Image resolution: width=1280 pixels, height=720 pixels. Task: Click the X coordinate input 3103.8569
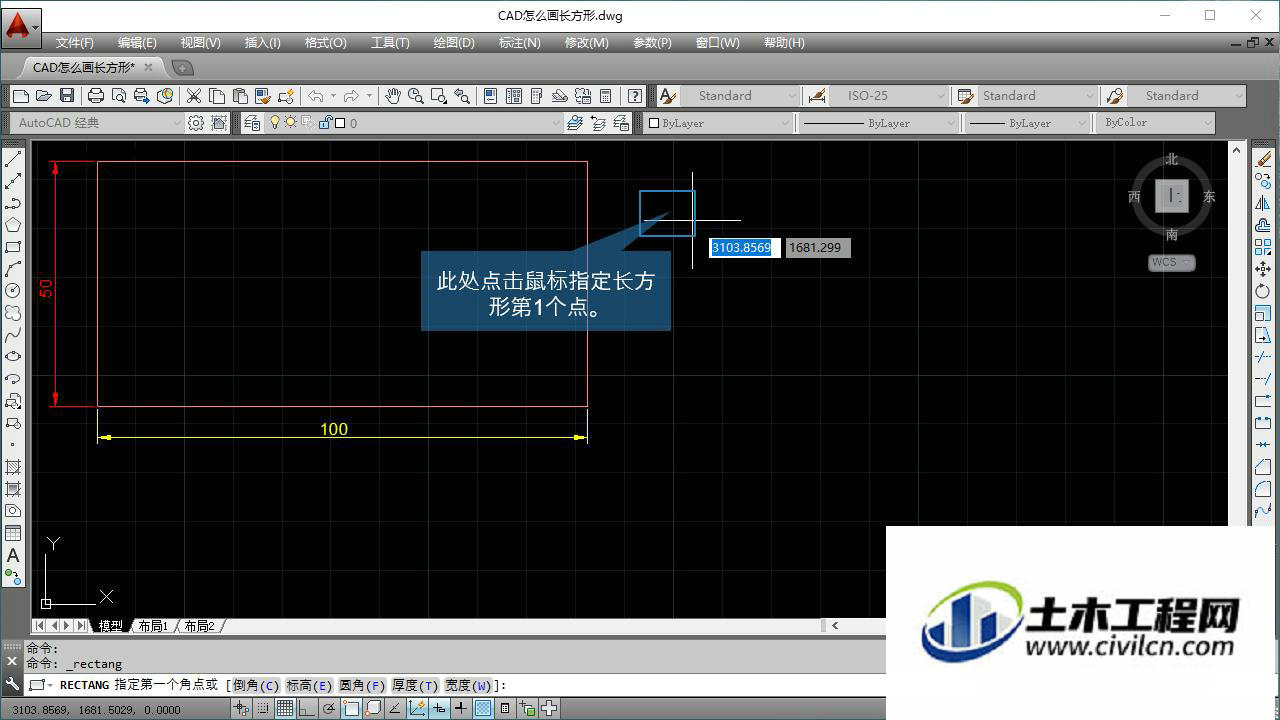[x=744, y=248]
